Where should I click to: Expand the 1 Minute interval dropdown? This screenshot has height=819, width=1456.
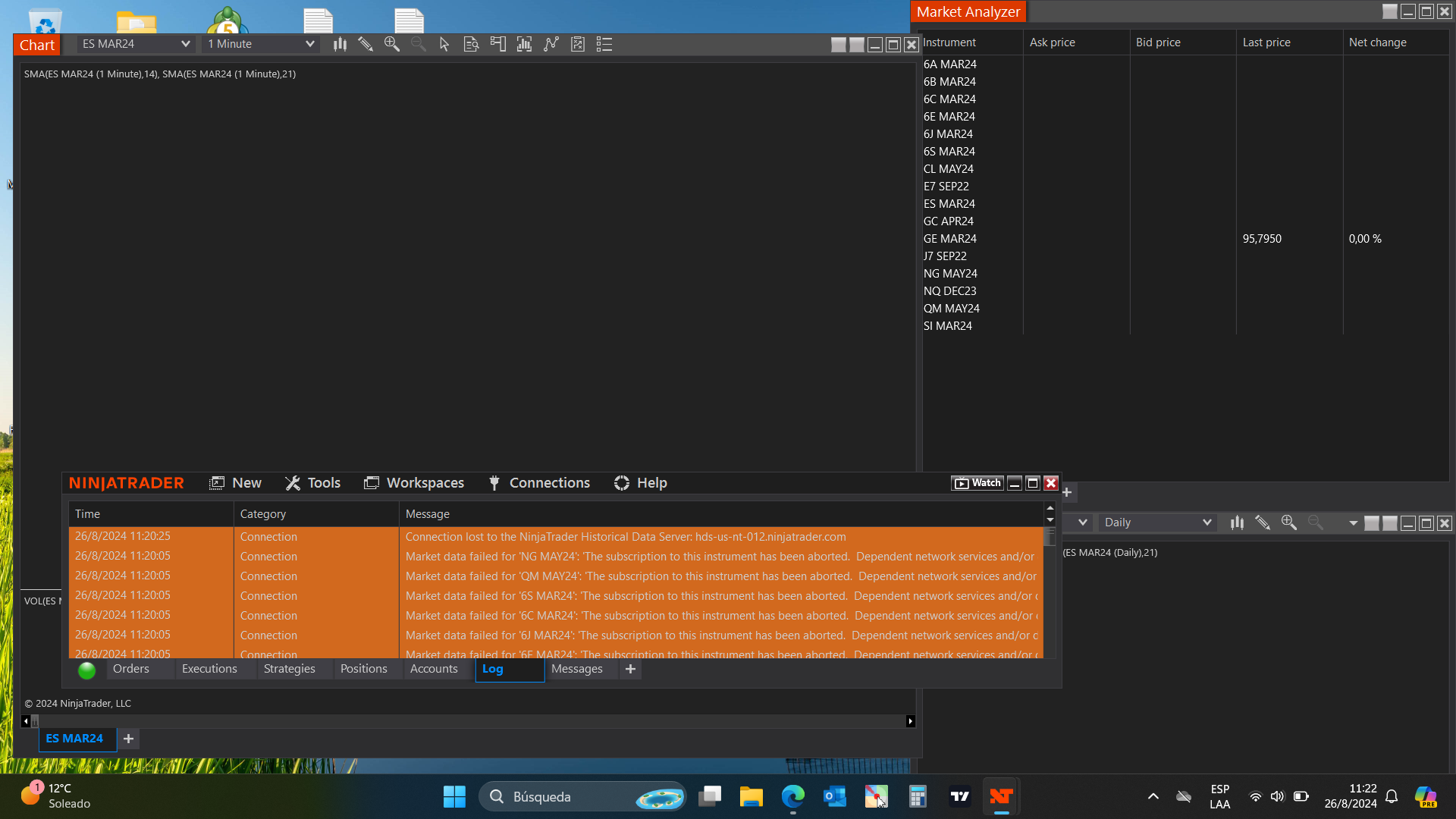point(309,44)
